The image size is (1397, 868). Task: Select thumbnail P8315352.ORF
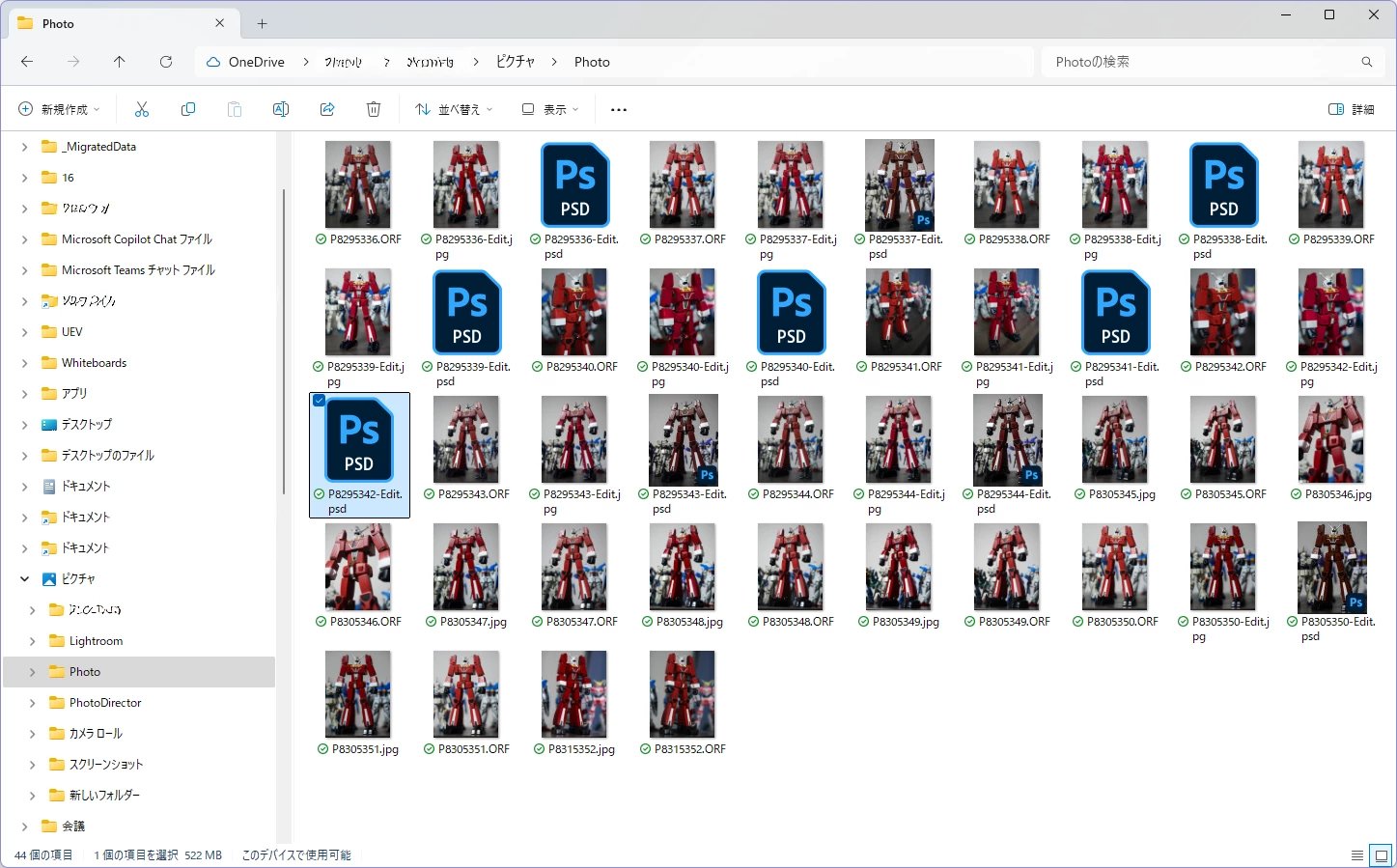683,694
